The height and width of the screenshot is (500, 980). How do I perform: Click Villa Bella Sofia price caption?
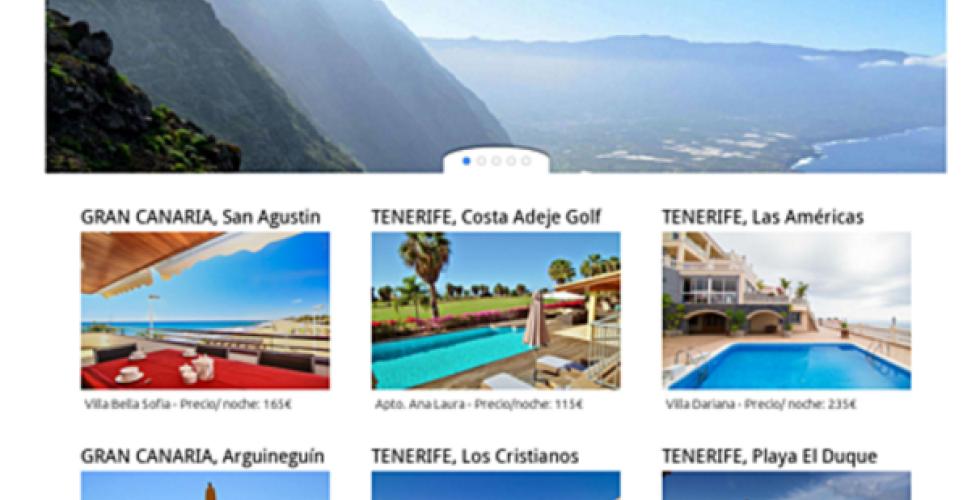pyautogui.click(x=188, y=404)
